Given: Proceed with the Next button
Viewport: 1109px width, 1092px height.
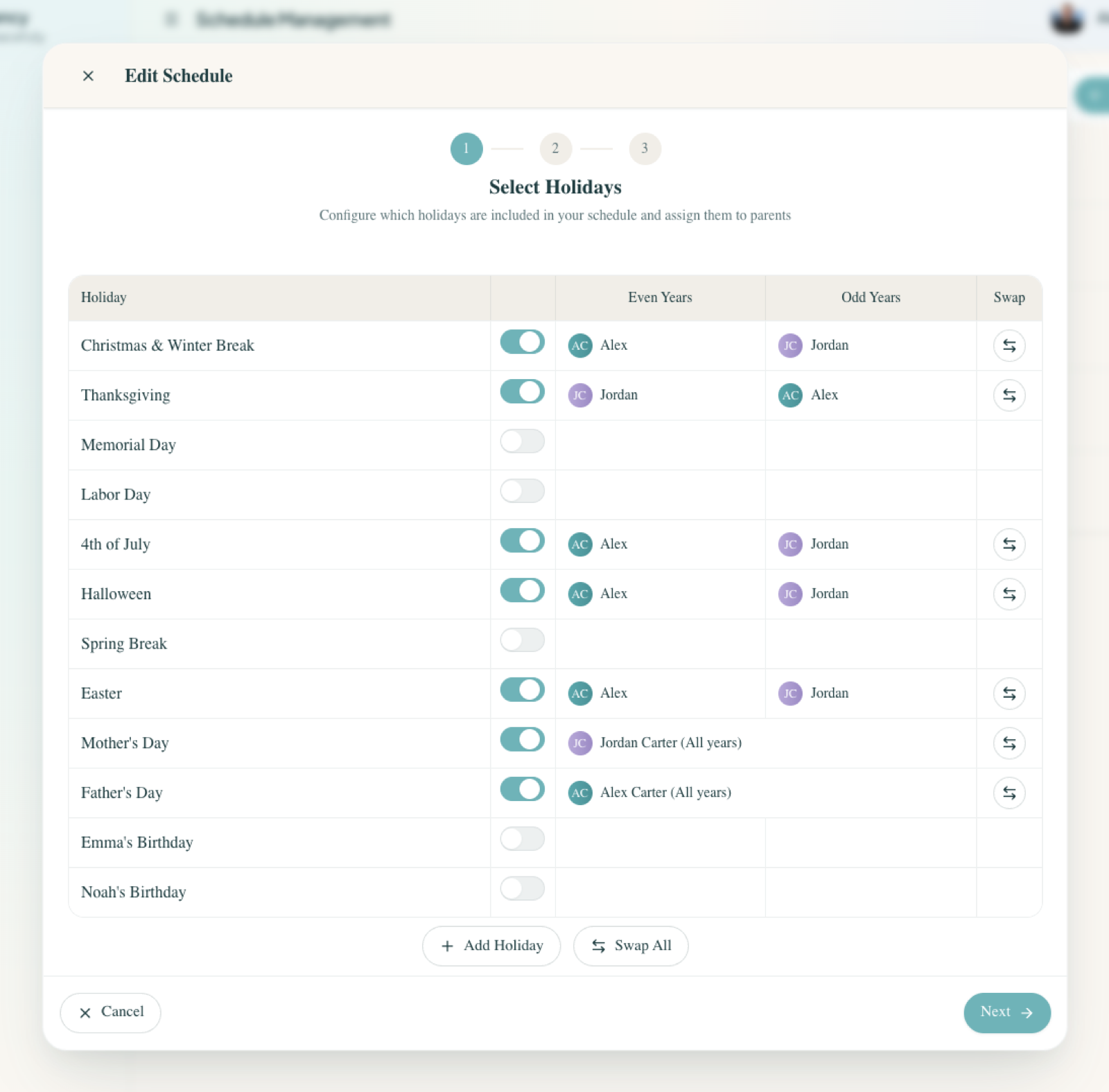Looking at the screenshot, I should (1006, 1012).
